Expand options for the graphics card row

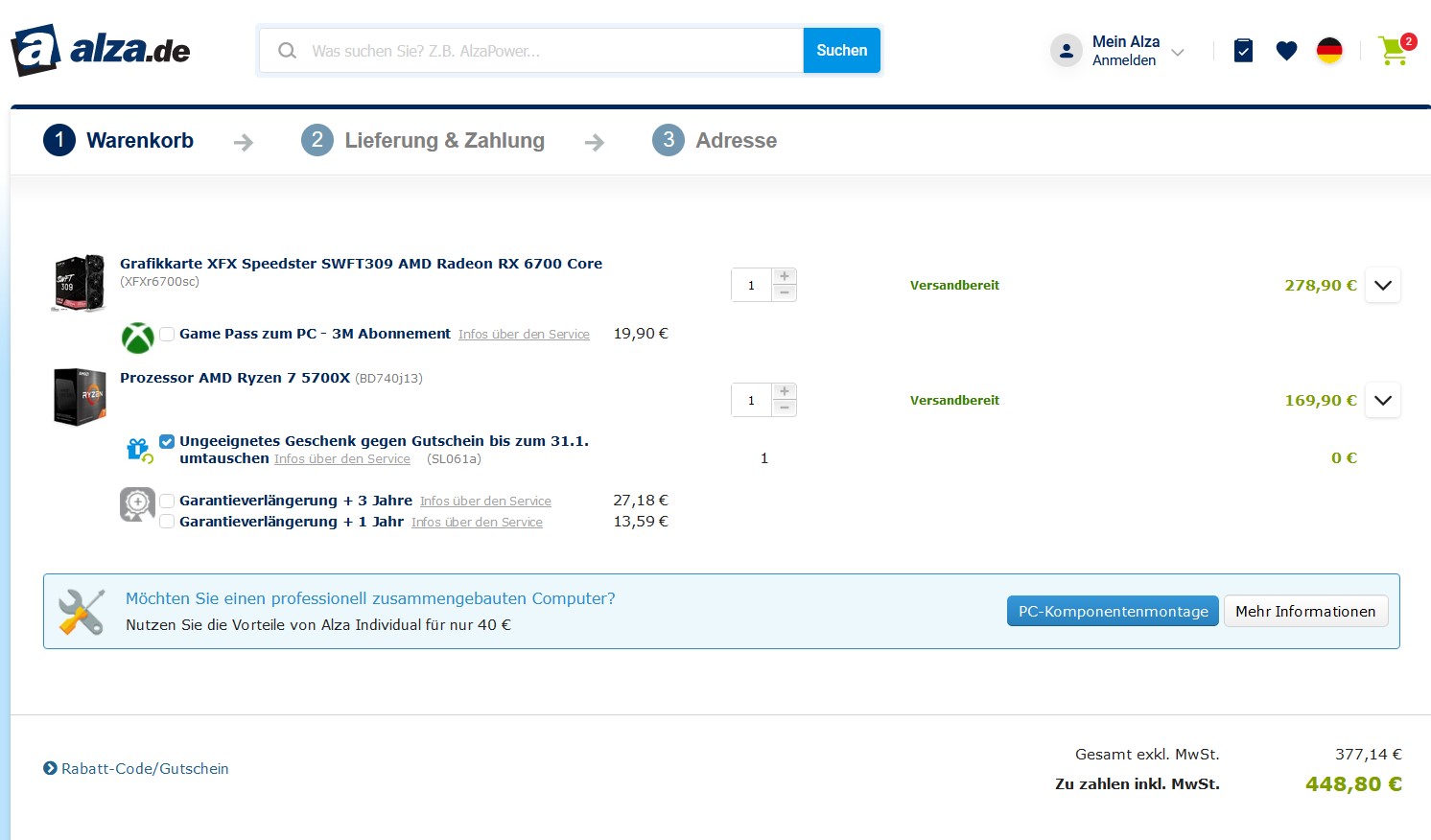1383,285
